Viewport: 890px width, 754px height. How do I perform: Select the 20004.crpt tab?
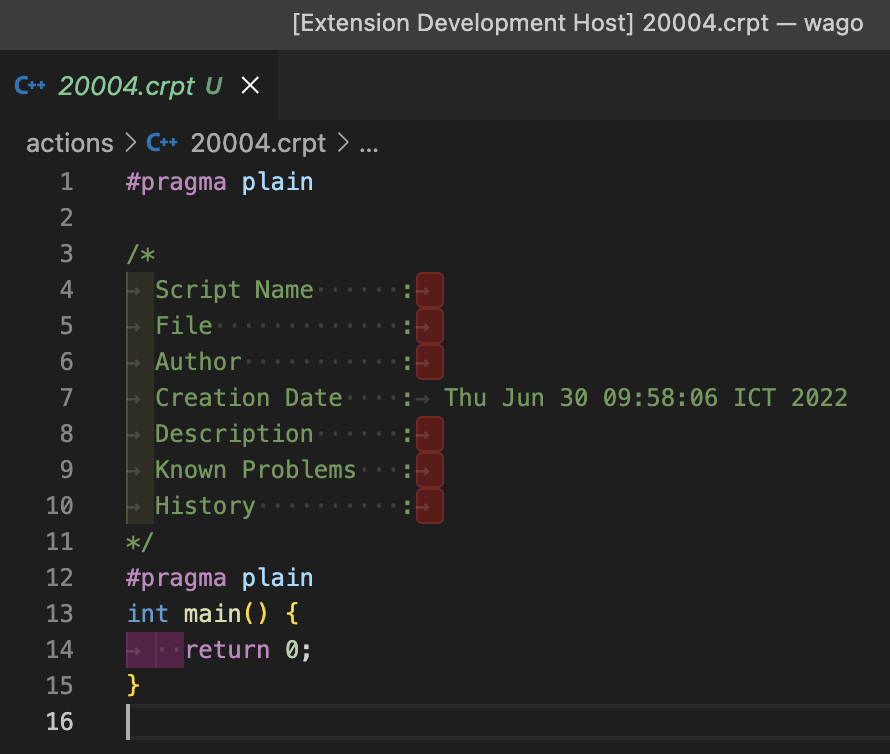click(139, 85)
